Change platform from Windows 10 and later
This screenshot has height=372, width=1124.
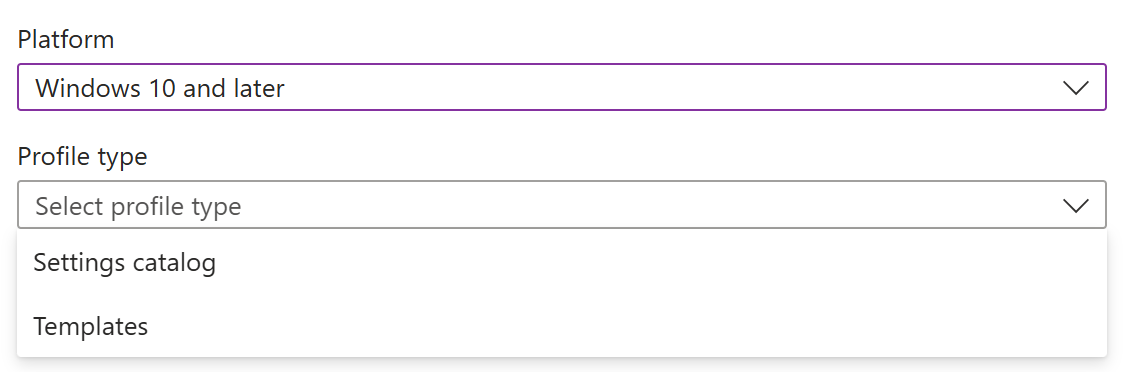(x=561, y=87)
